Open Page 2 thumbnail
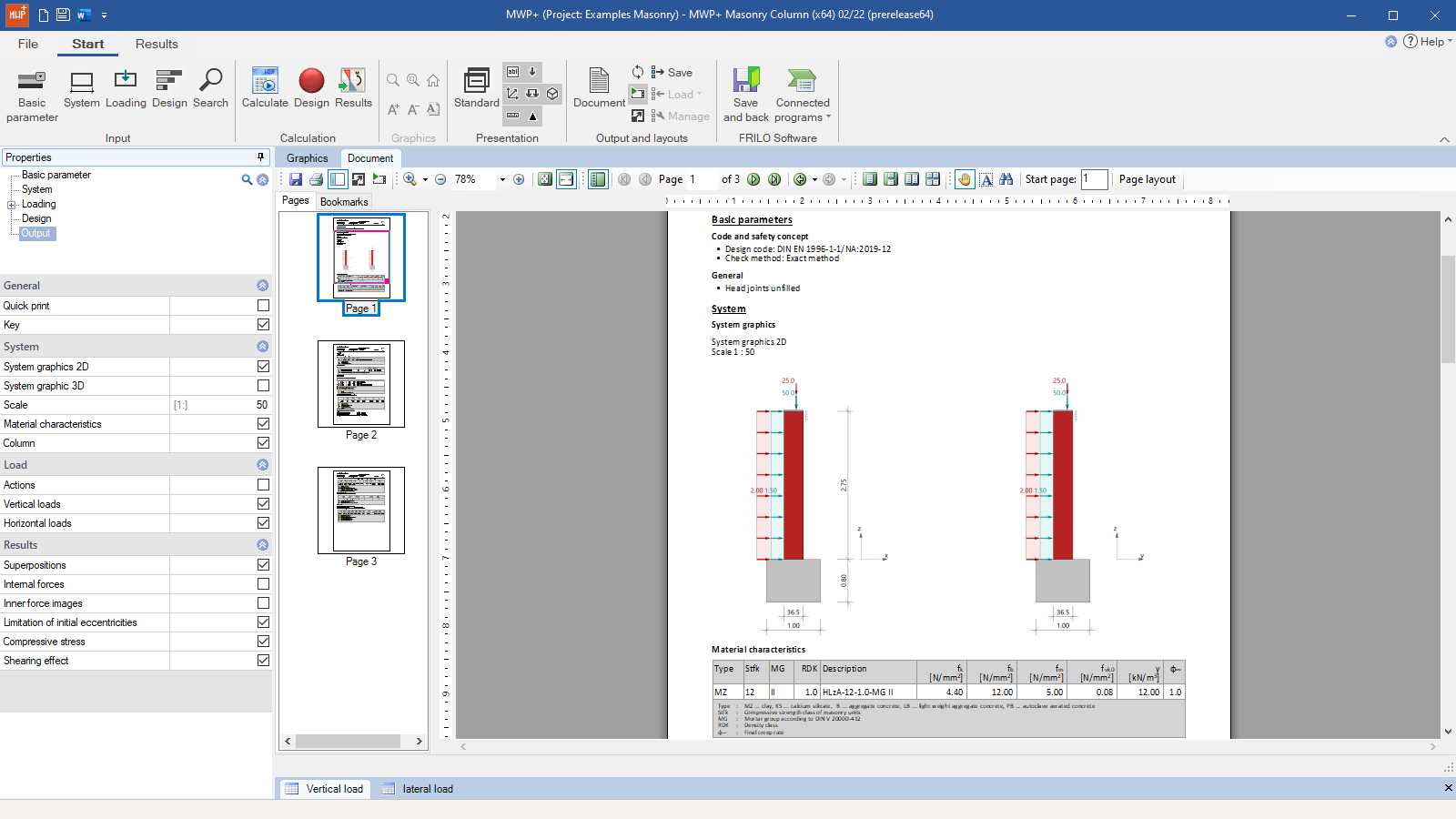 tap(361, 384)
